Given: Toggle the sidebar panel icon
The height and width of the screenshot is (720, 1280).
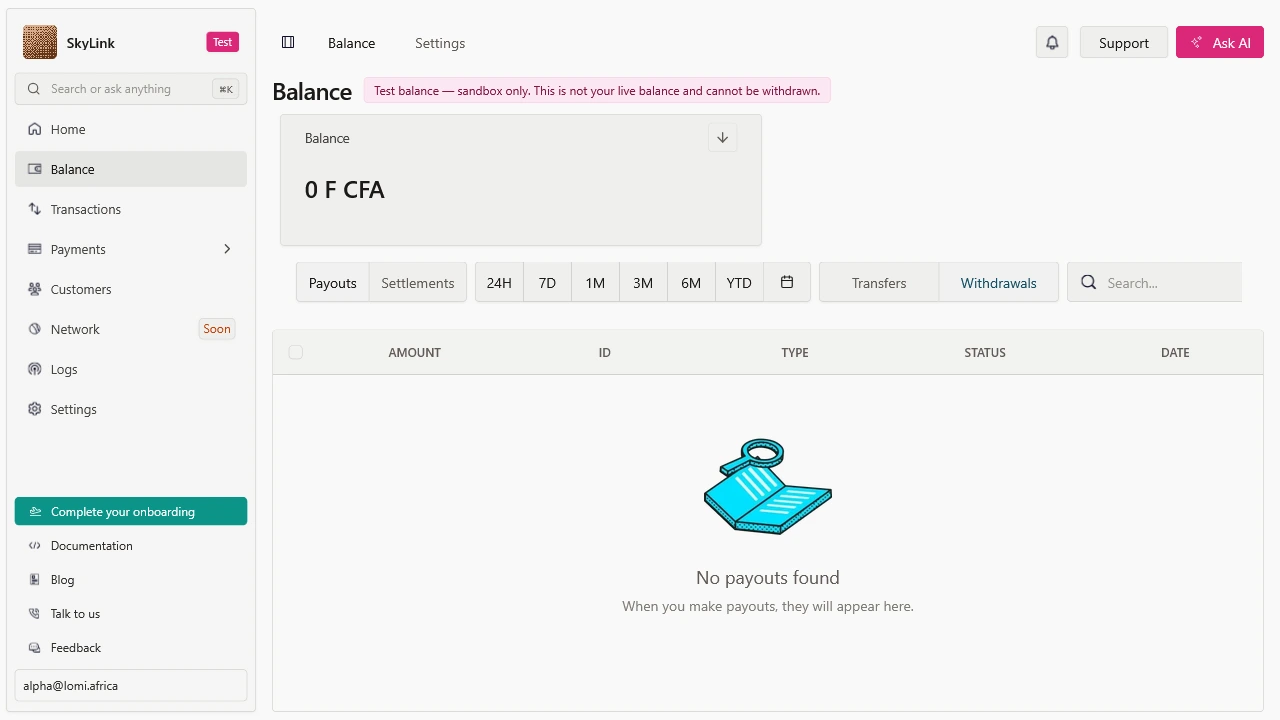Looking at the screenshot, I should click(x=288, y=42).
